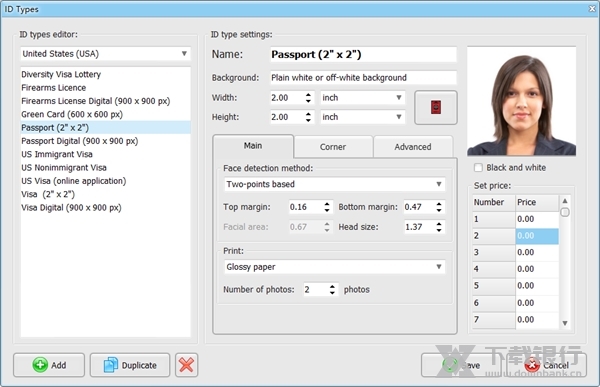Viewport: 600px width, 387px height.
Task: Click the Top margin field 0.16
Action: tap(306, 207)
